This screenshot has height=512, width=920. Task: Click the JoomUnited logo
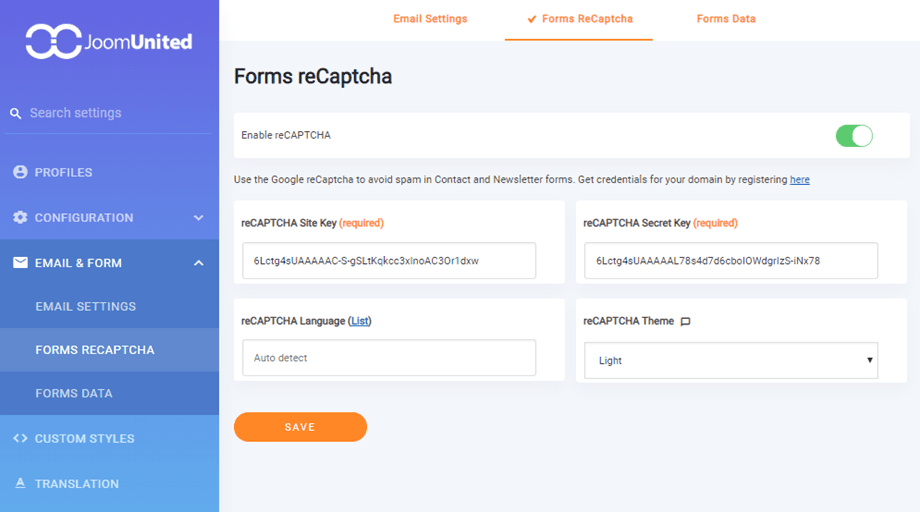(109, 42)
